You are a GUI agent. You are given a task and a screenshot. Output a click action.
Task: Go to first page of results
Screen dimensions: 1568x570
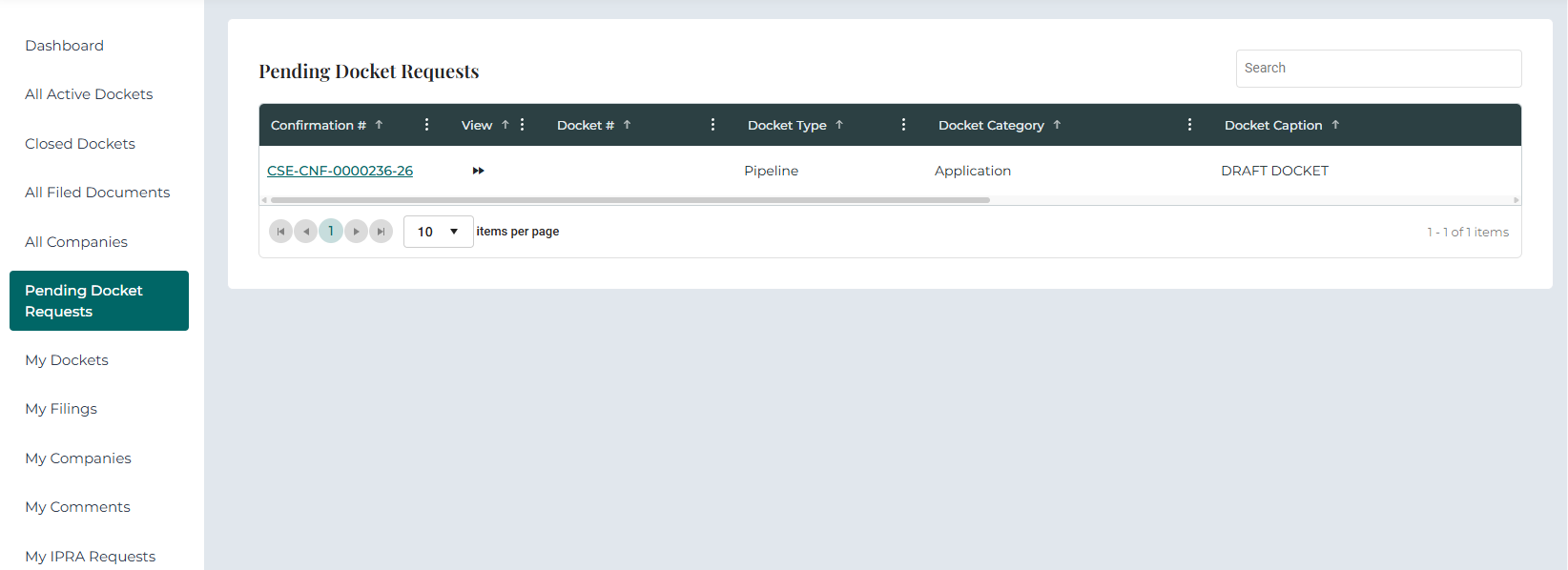point(280,232)
